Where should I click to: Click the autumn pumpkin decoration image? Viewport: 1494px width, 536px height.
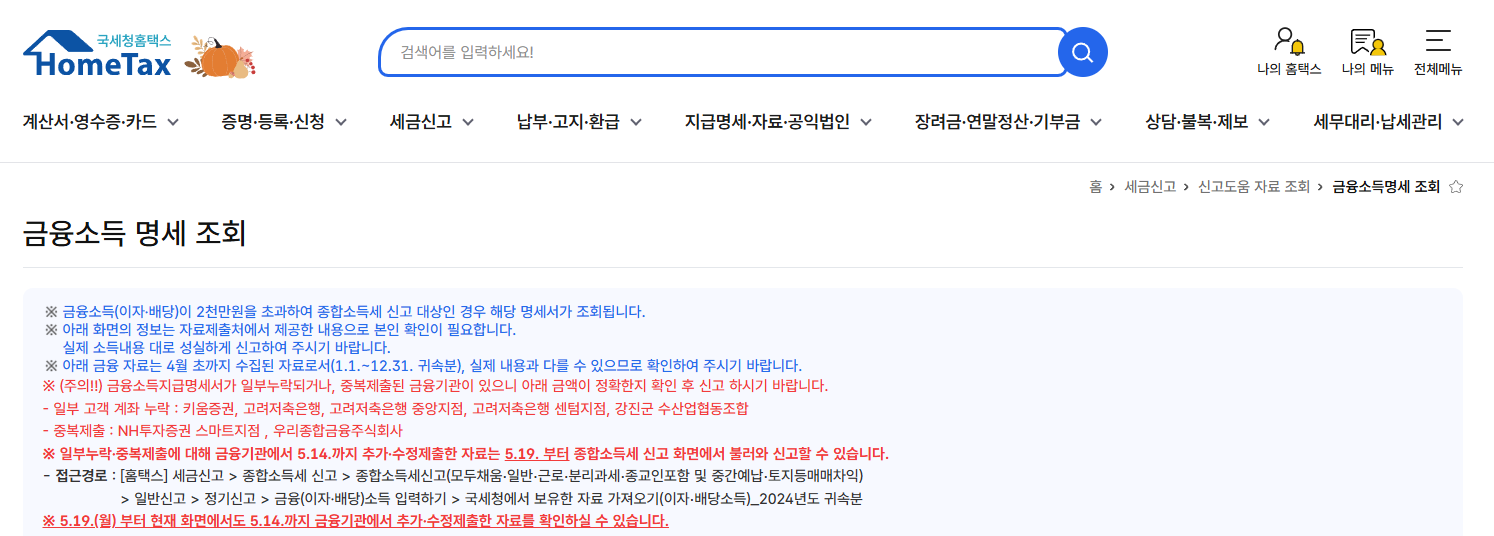click(x=221, y=56)
